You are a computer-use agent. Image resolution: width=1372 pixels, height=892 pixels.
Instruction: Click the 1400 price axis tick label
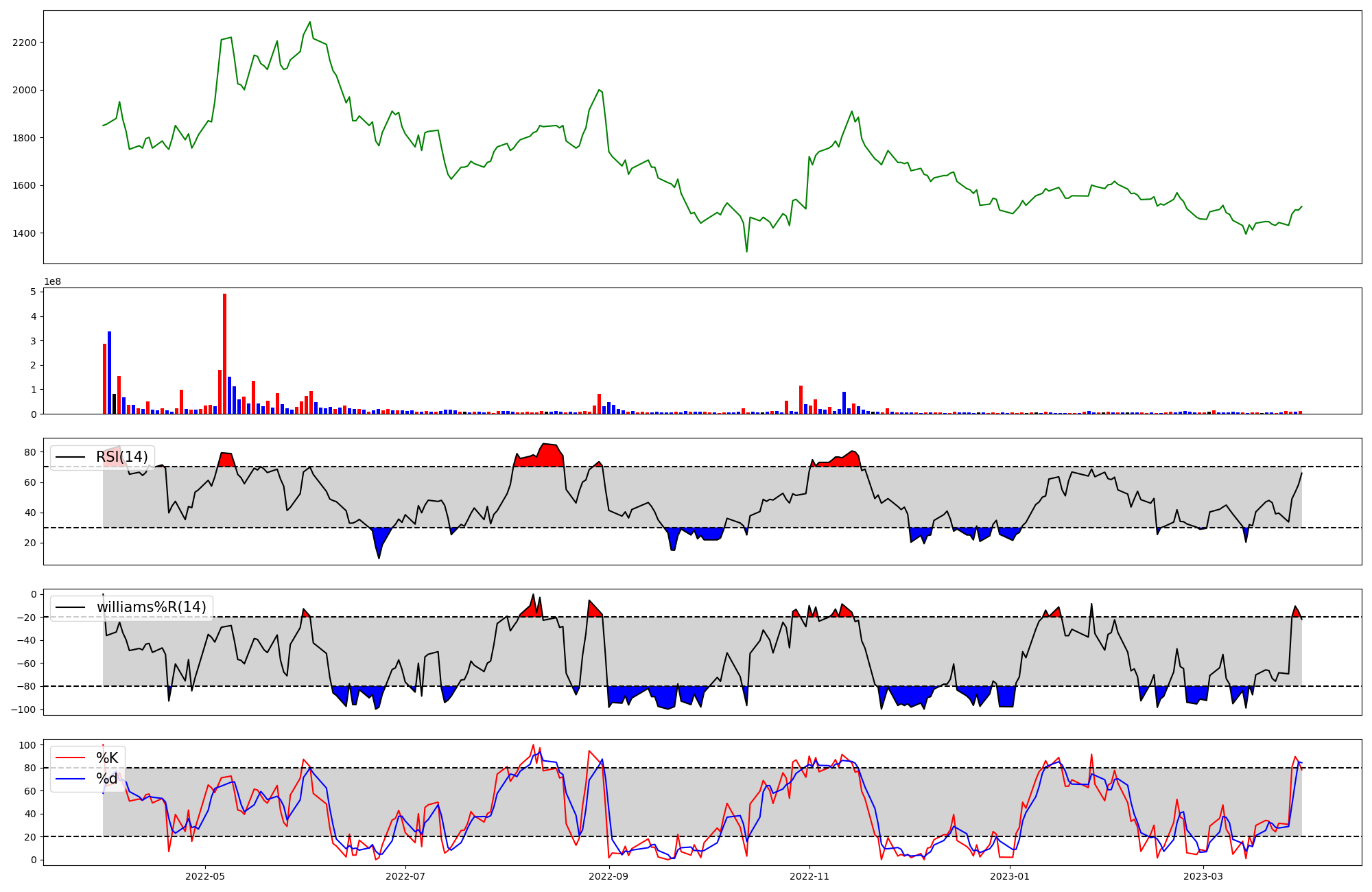coord(25,233)
